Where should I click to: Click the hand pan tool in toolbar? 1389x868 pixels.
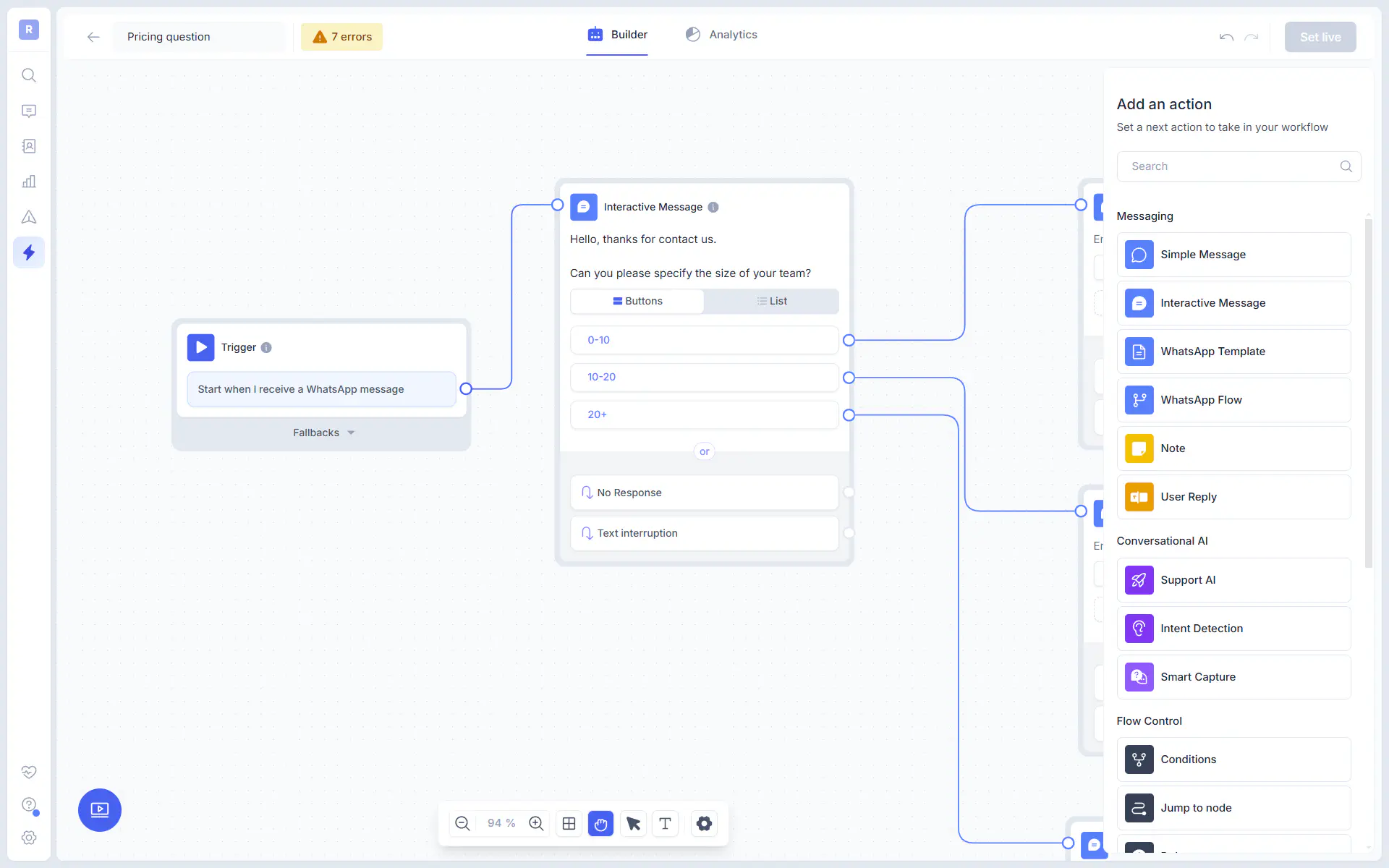coord(601,823)
